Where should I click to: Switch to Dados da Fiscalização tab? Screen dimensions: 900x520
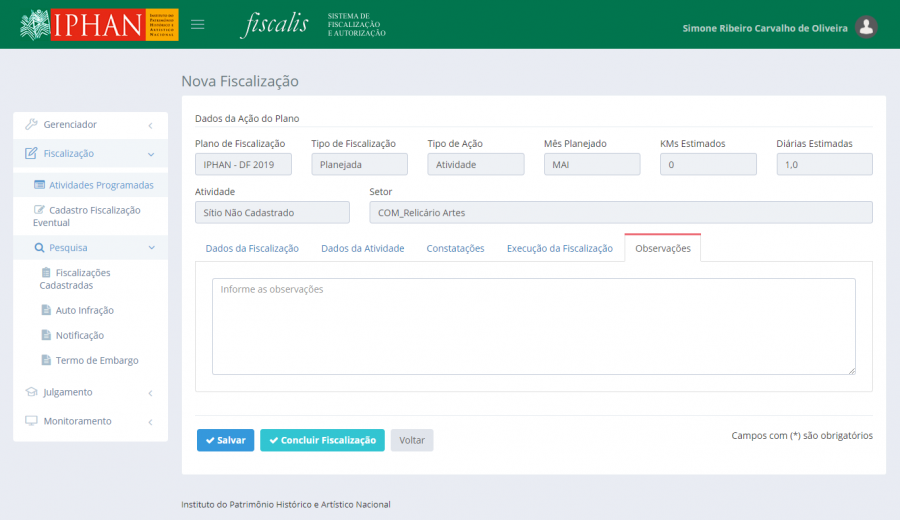pyautogui.click(x=252, y=248)
